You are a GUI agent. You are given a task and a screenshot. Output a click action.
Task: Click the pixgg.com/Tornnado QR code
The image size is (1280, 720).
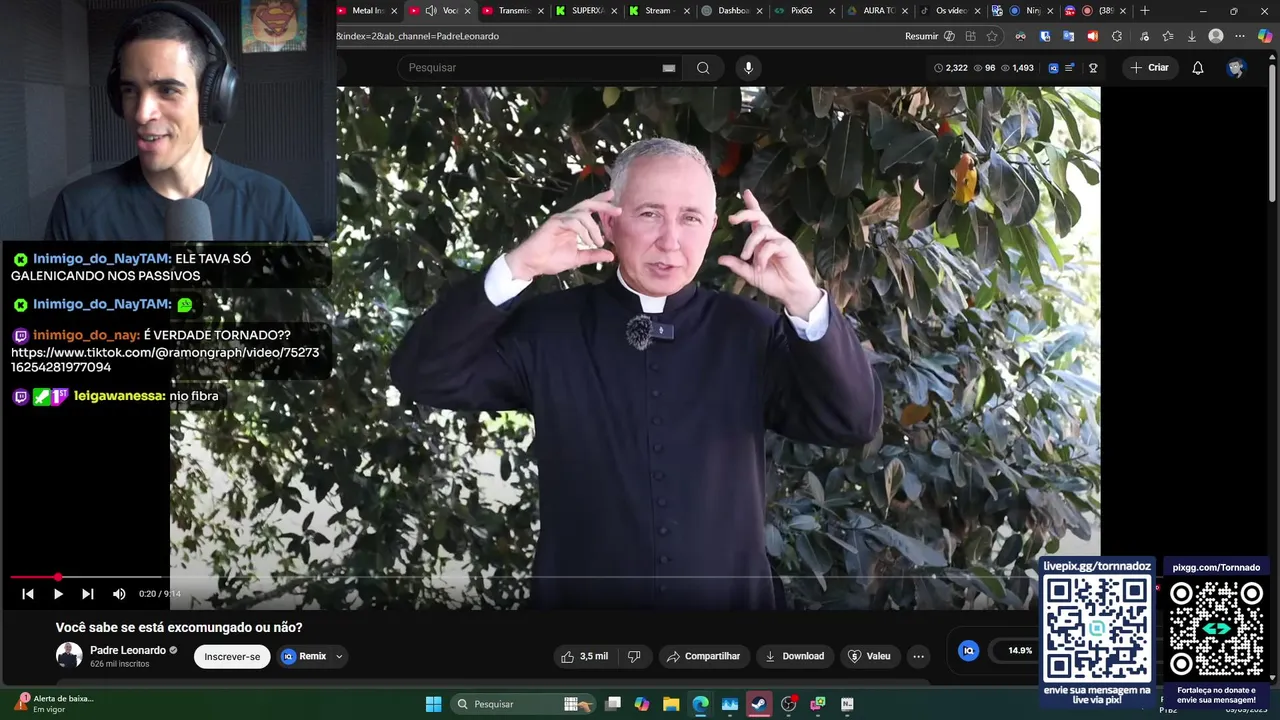1216,628
